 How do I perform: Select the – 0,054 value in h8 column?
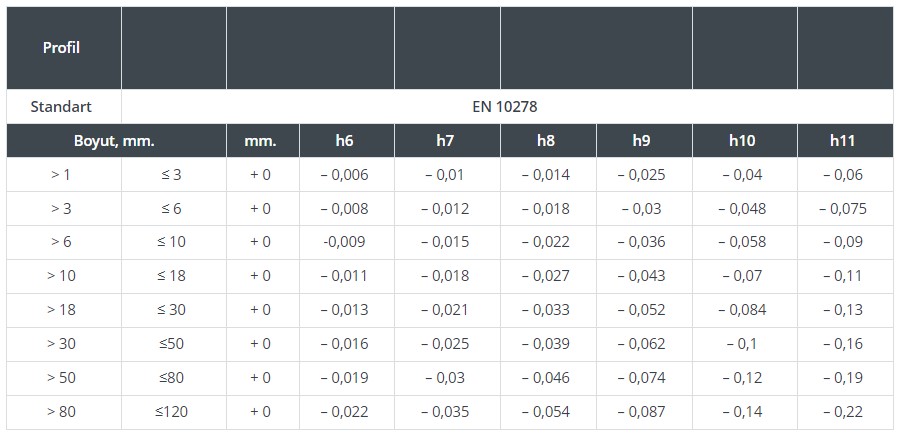click(545, 412)
